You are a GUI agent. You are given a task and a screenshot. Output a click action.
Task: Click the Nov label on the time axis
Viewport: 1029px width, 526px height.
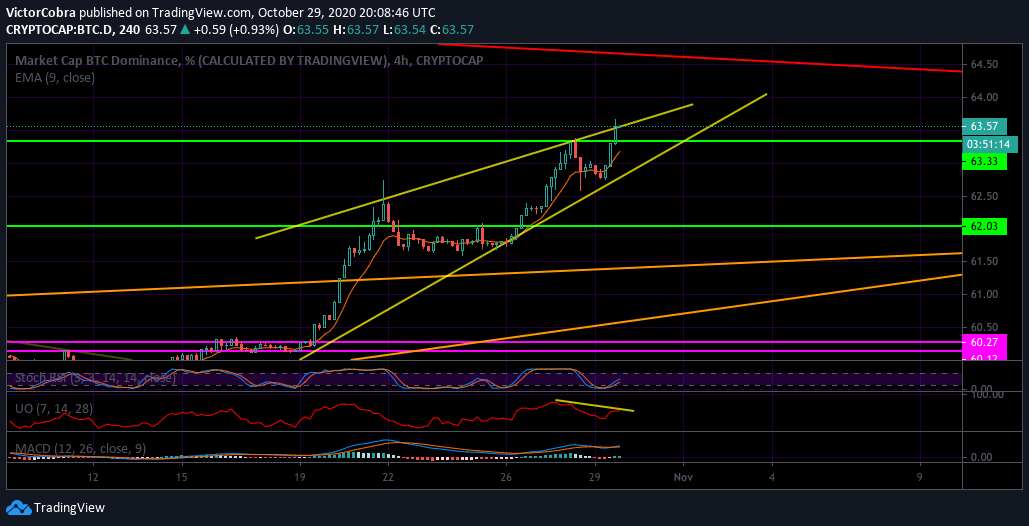pos(684,477)
